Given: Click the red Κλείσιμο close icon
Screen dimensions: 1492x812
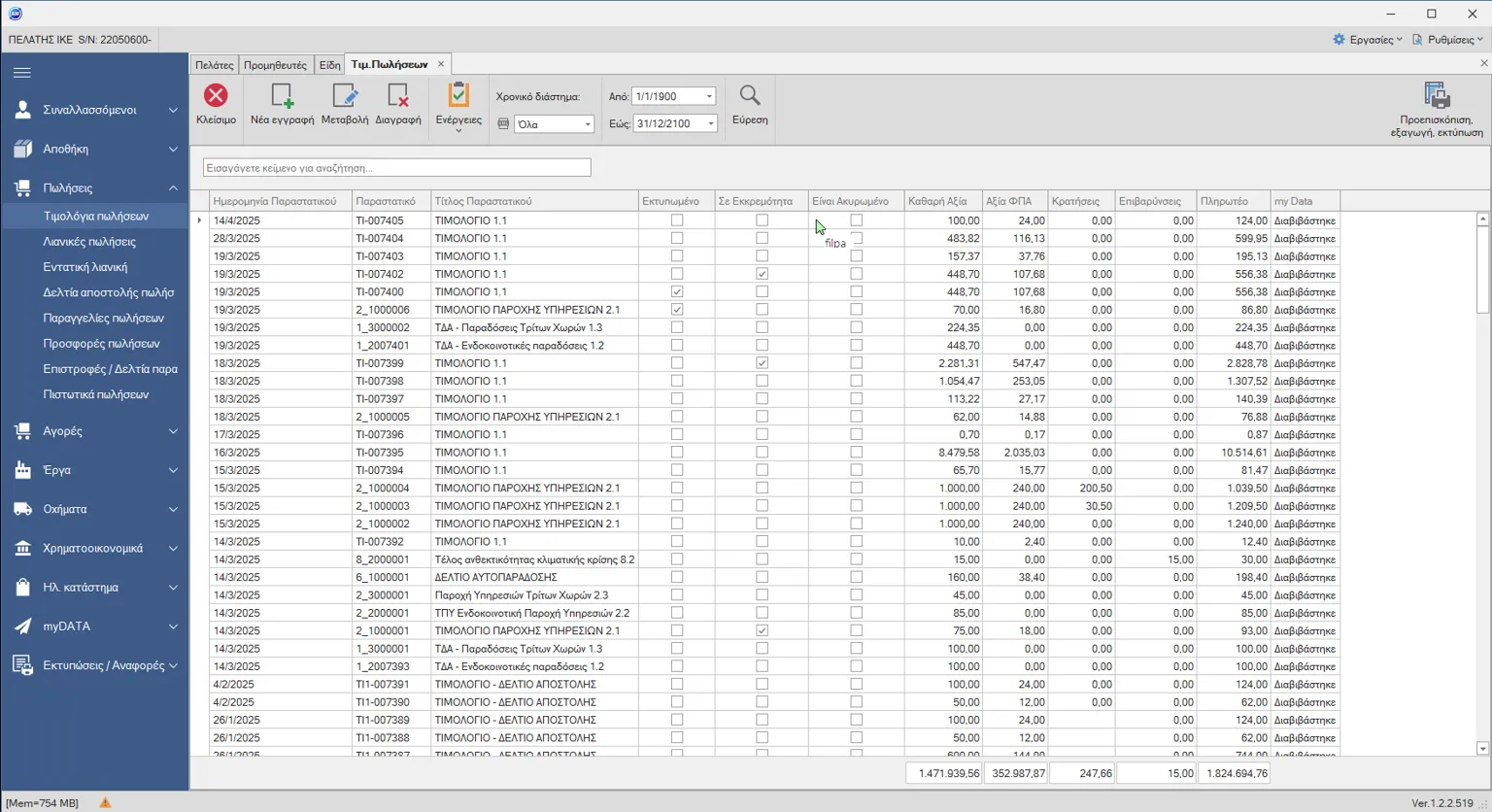Looking at the screenshot, I should (x=216, y=95).
